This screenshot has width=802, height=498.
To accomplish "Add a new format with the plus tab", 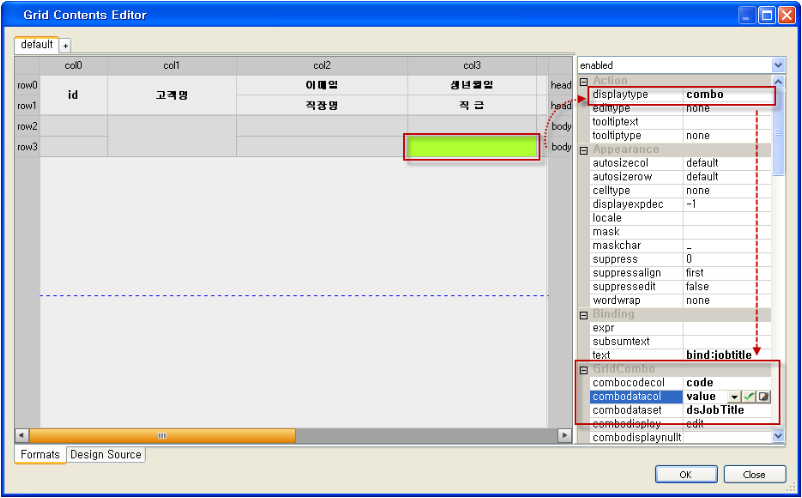I will [x=65, y=46].
